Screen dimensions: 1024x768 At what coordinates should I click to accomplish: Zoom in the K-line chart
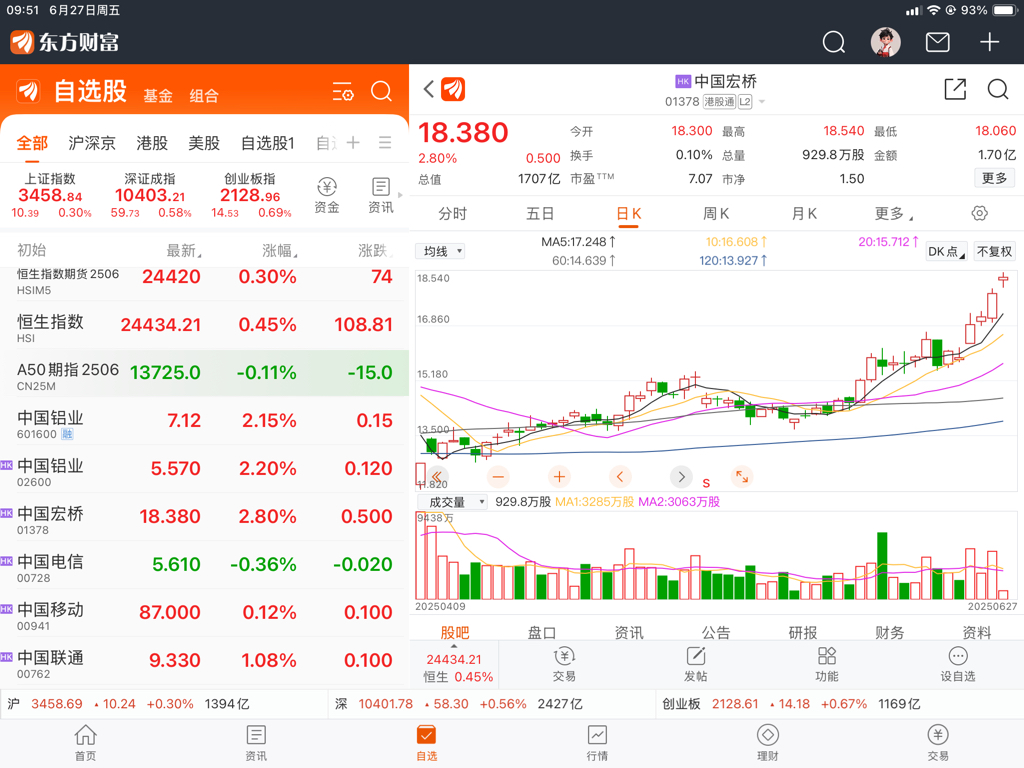coord(559,477)
